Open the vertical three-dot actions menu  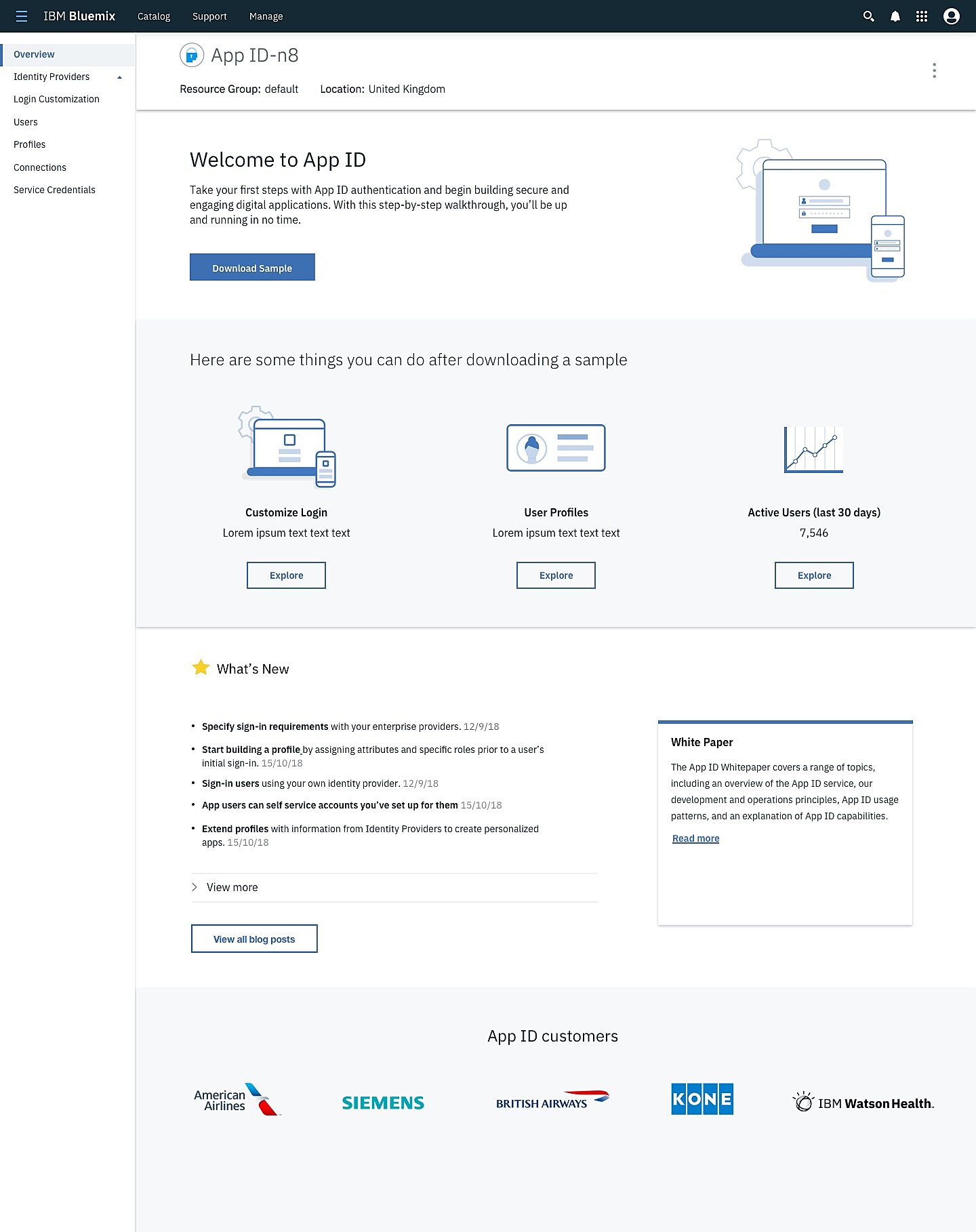[934, 70]
